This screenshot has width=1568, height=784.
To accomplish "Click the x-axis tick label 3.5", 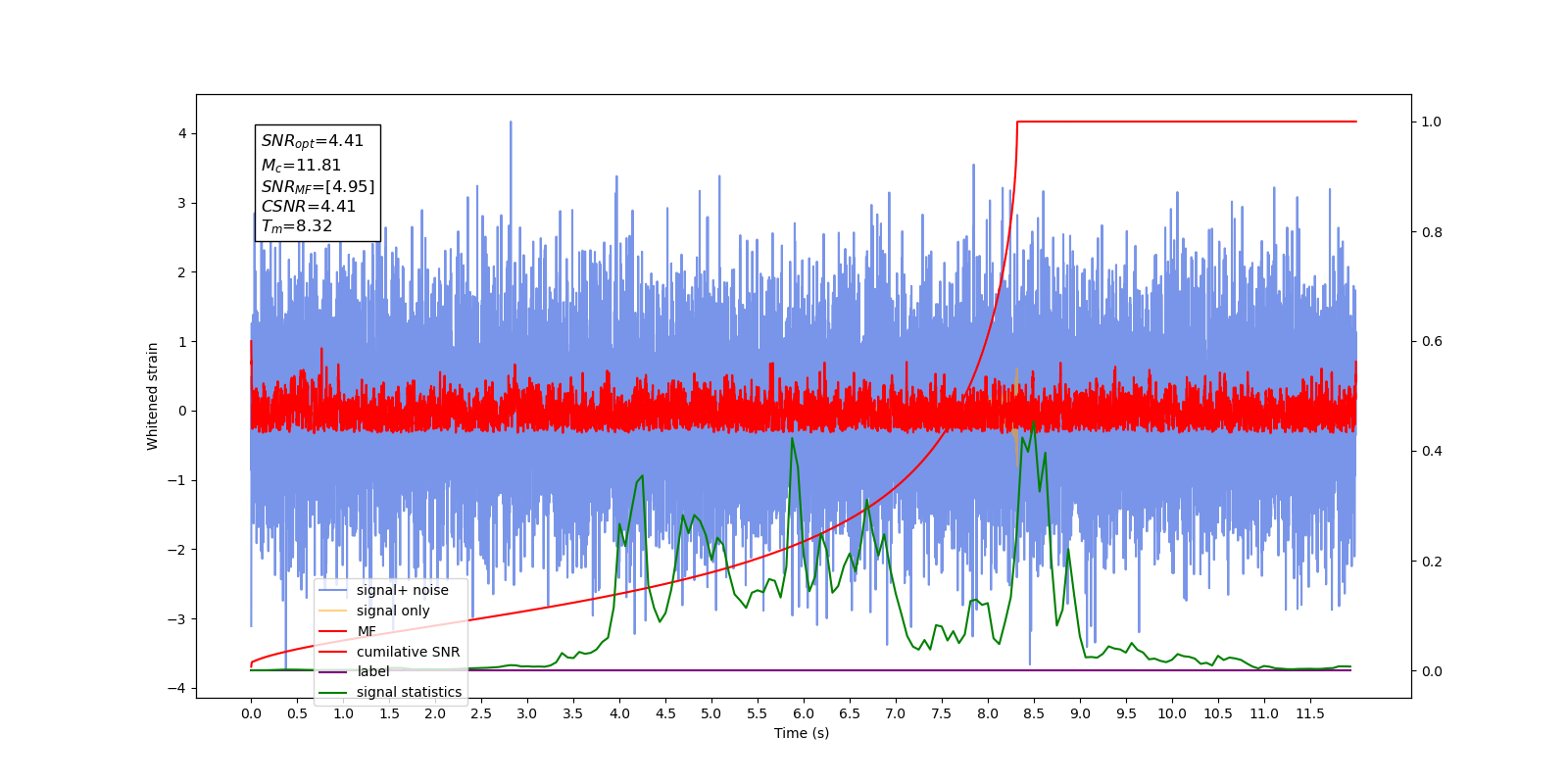I will [573, 713].
